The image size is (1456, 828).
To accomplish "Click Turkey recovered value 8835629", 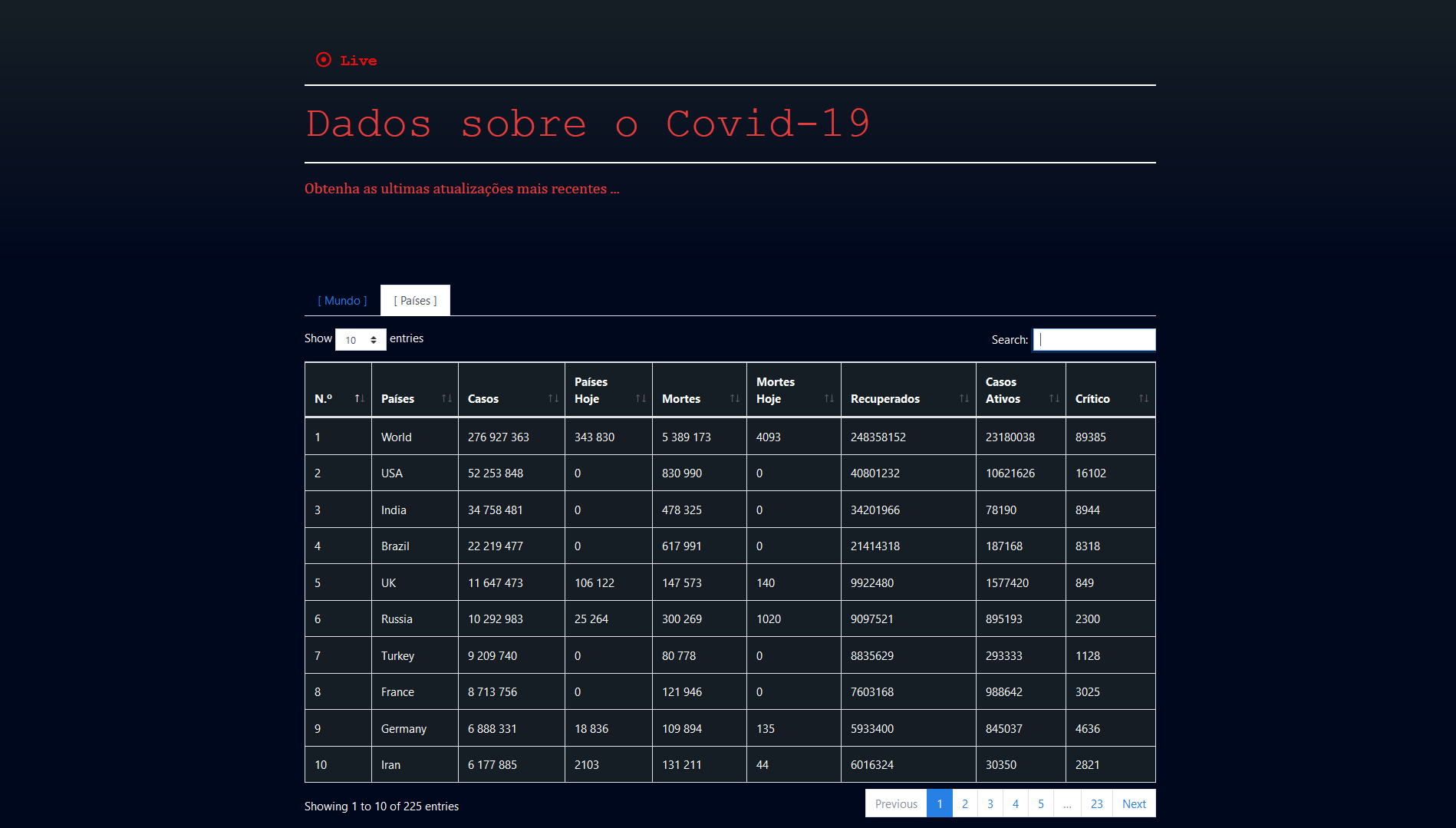I will [x=872, y=655].
